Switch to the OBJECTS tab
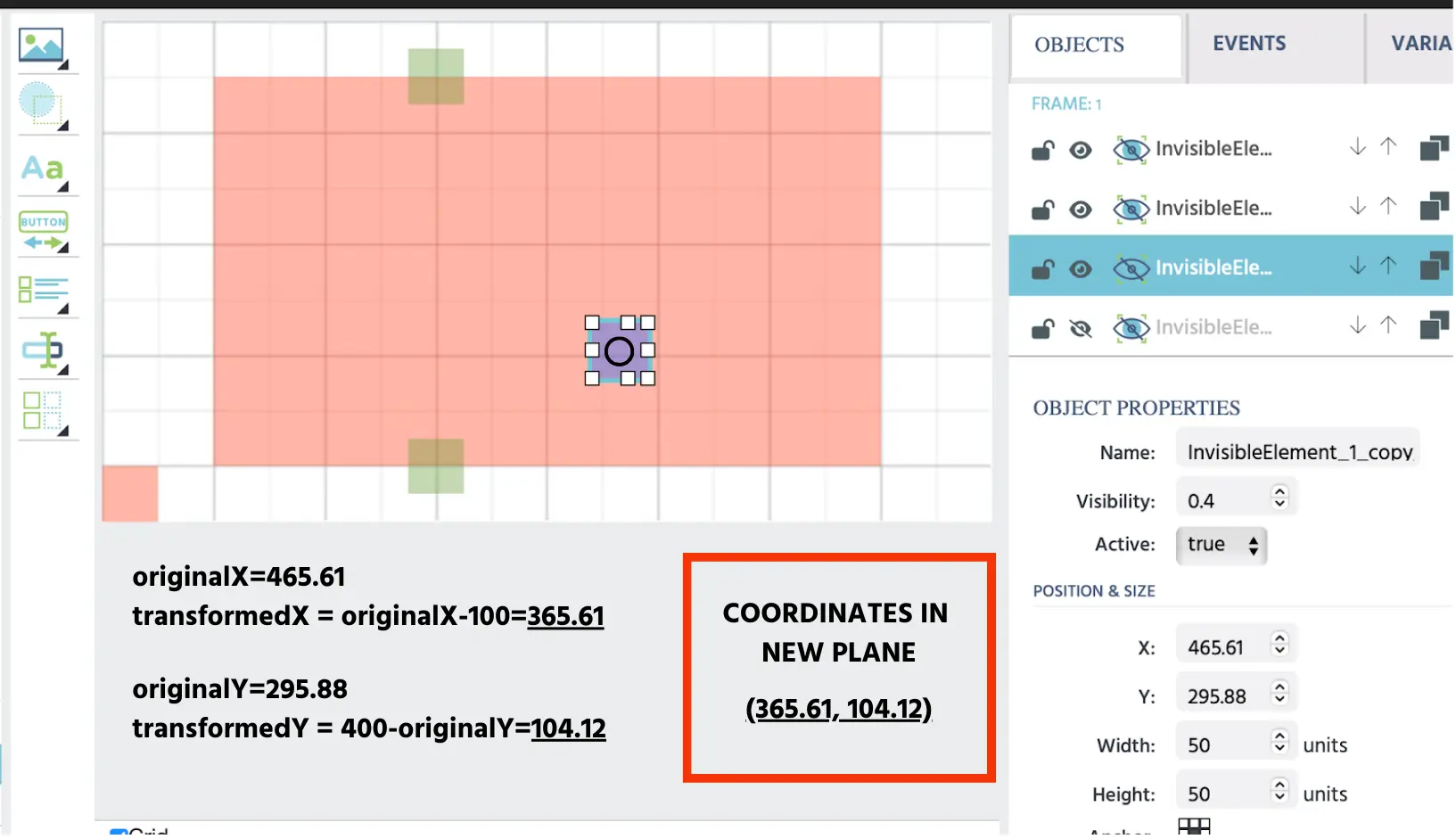 pyautogui.click(x=1097, y=45)
